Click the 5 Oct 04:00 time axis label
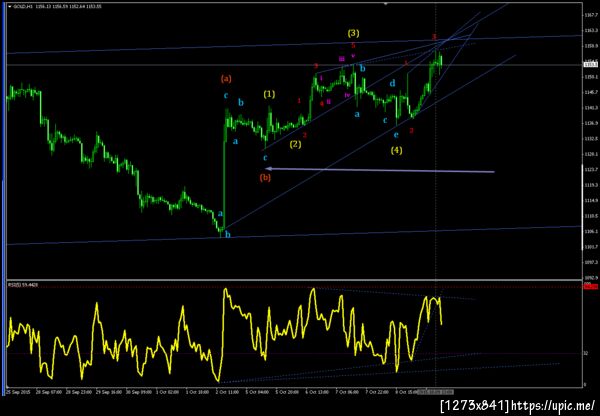Screen dimensions: 600x416 tap(259, 392)
